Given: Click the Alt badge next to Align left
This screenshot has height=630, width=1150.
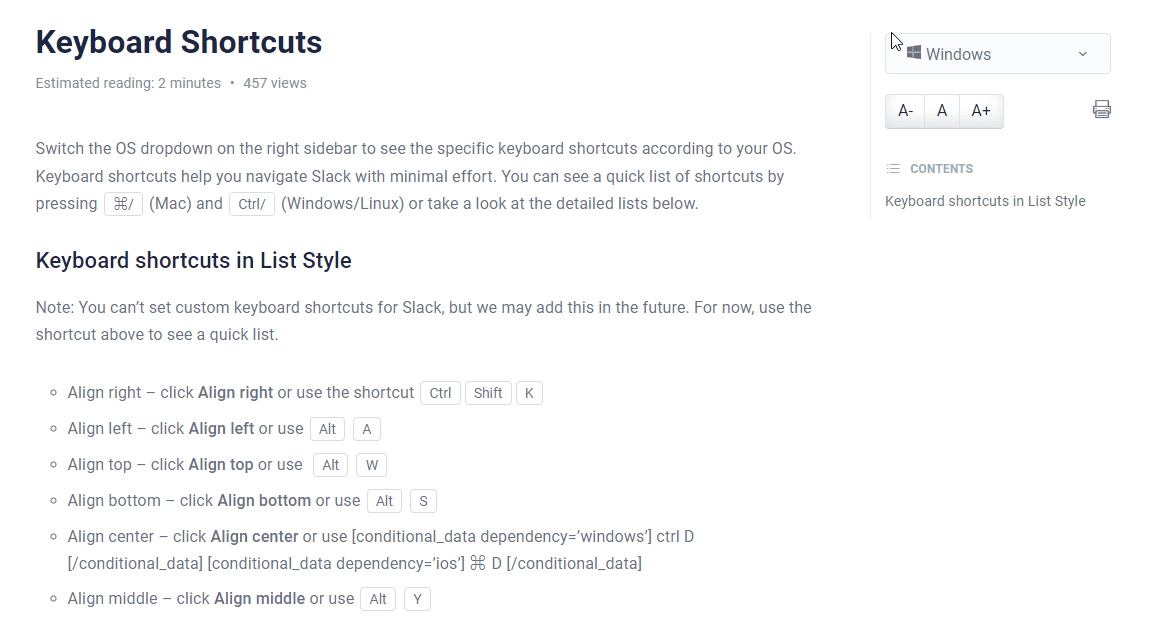Looking at the screenshot, I should [x=327, y=428].
